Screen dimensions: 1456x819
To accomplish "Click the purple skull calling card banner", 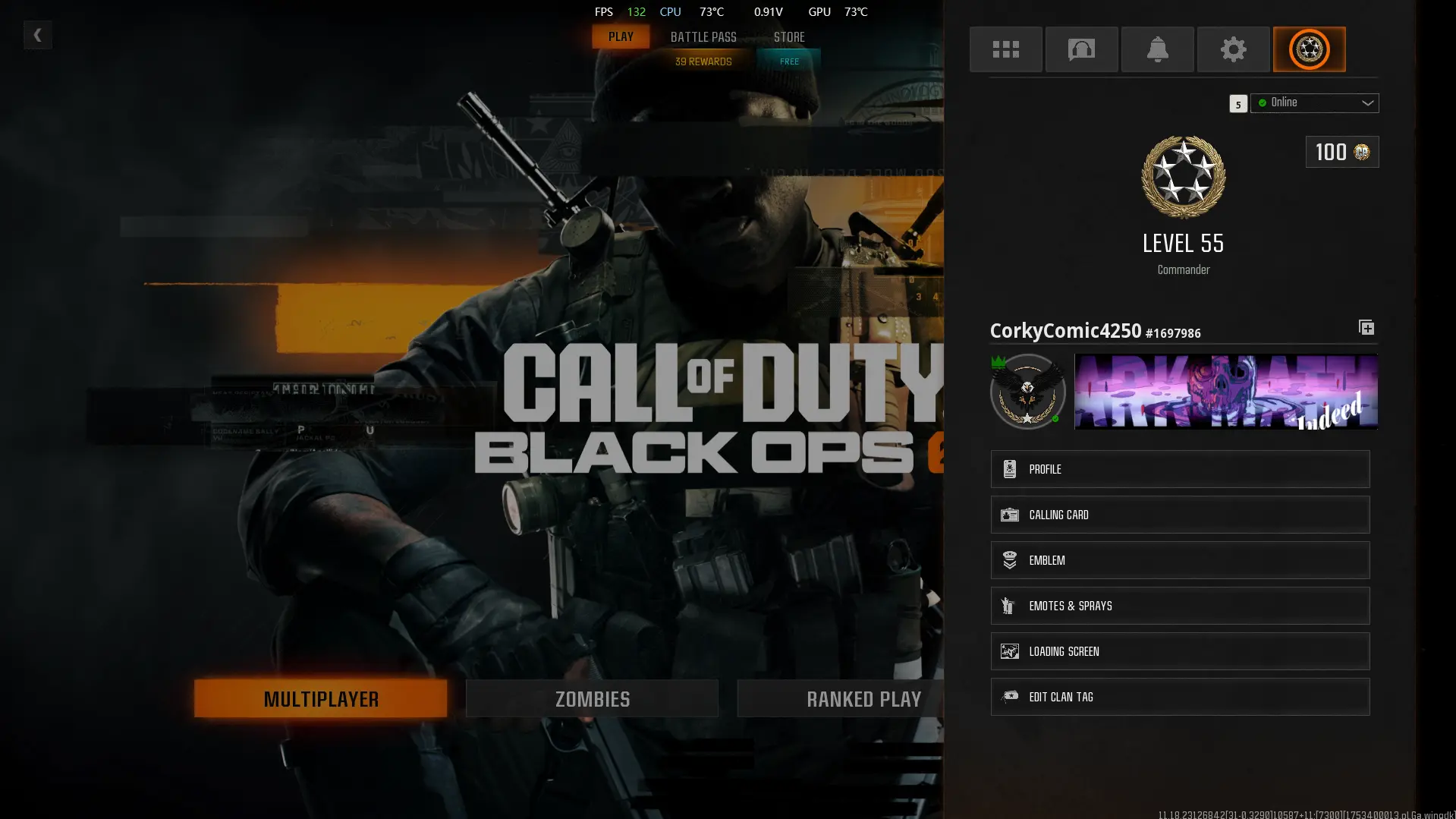I will pyautogui.click(x=1225, y=392).
